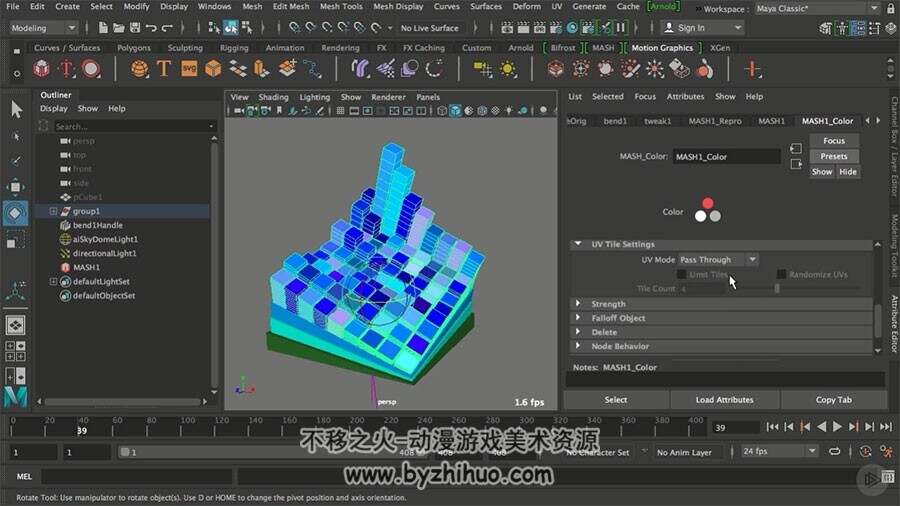Viewport: 900px width, 506px height.
Task: Click the four-view layout icon
Action: pyautogui.click(x=15, y=351)
